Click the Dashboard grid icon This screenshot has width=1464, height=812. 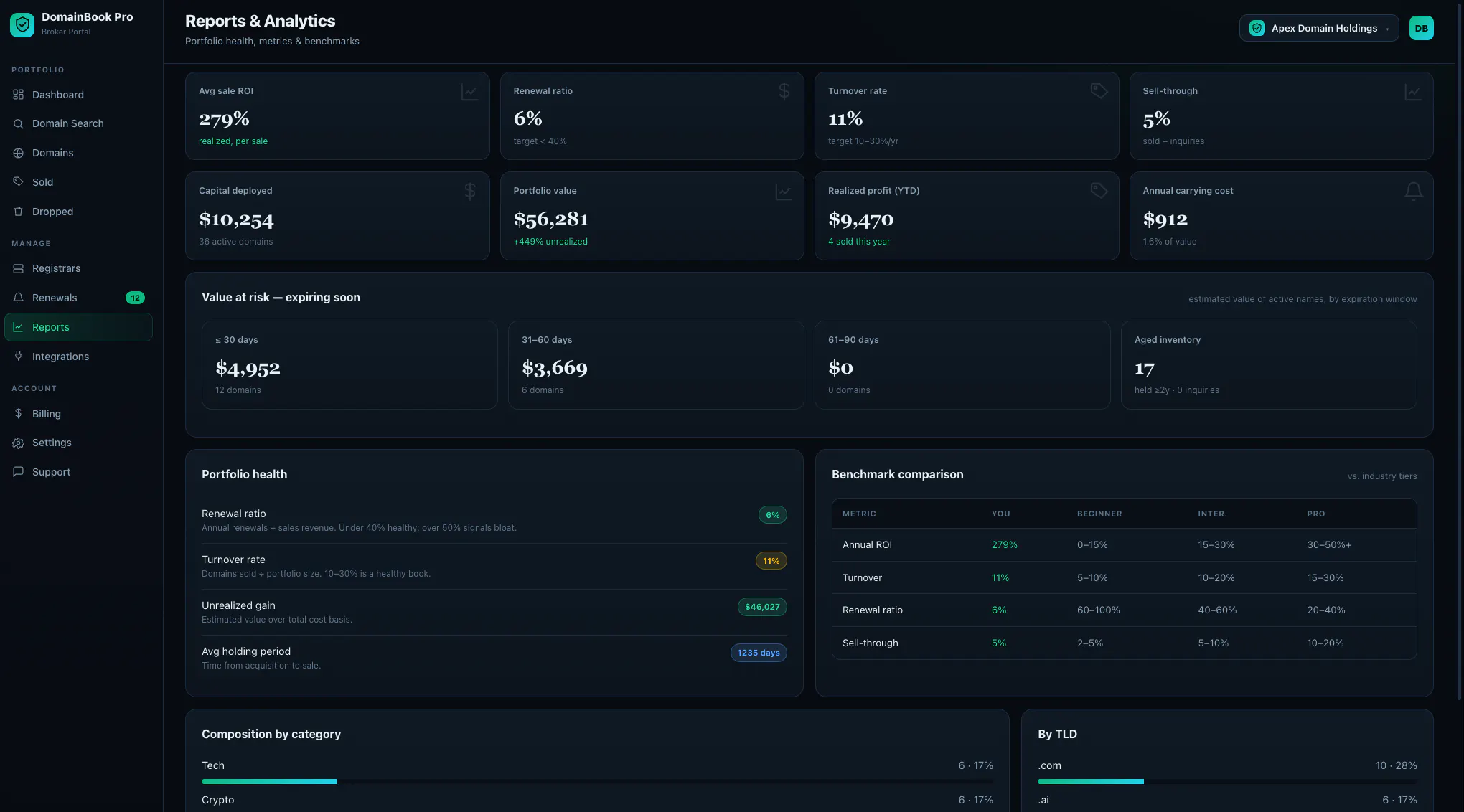[x=19, y=95]
